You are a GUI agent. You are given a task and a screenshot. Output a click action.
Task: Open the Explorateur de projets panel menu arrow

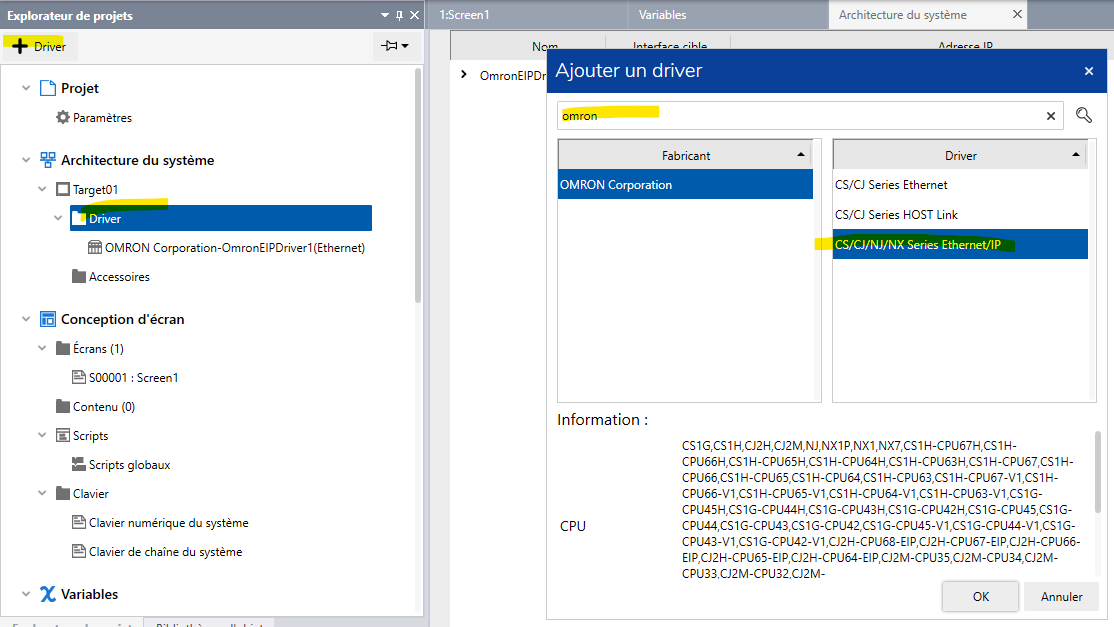click(384, 15)
